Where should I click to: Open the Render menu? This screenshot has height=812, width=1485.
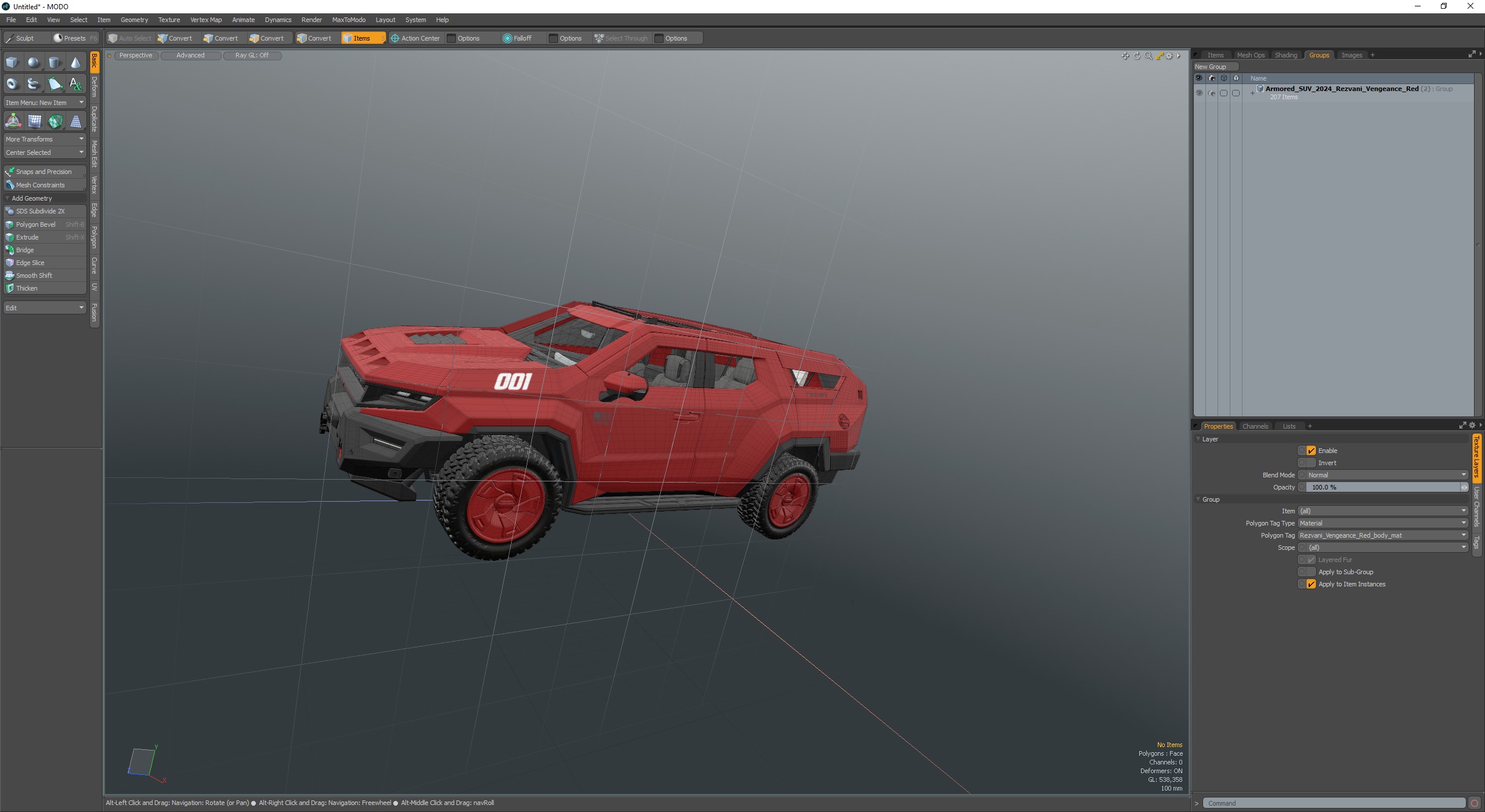click(312, 20)
